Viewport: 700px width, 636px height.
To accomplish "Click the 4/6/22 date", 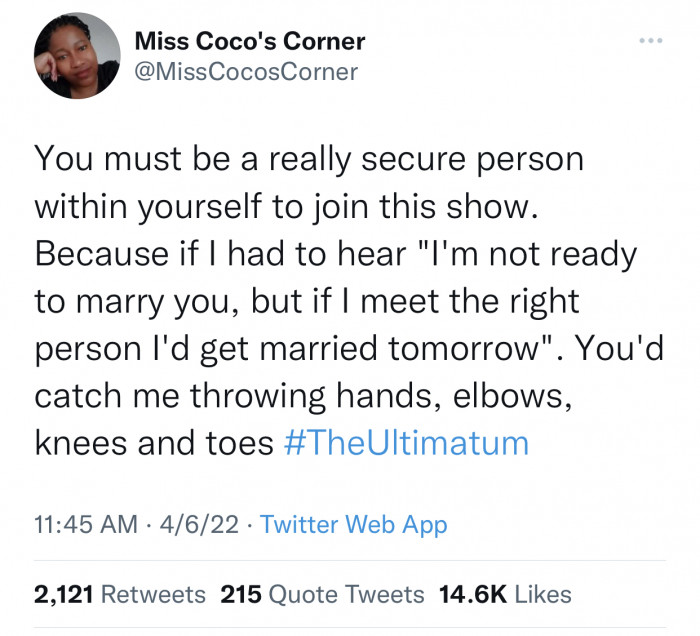I will coord(199,524).
